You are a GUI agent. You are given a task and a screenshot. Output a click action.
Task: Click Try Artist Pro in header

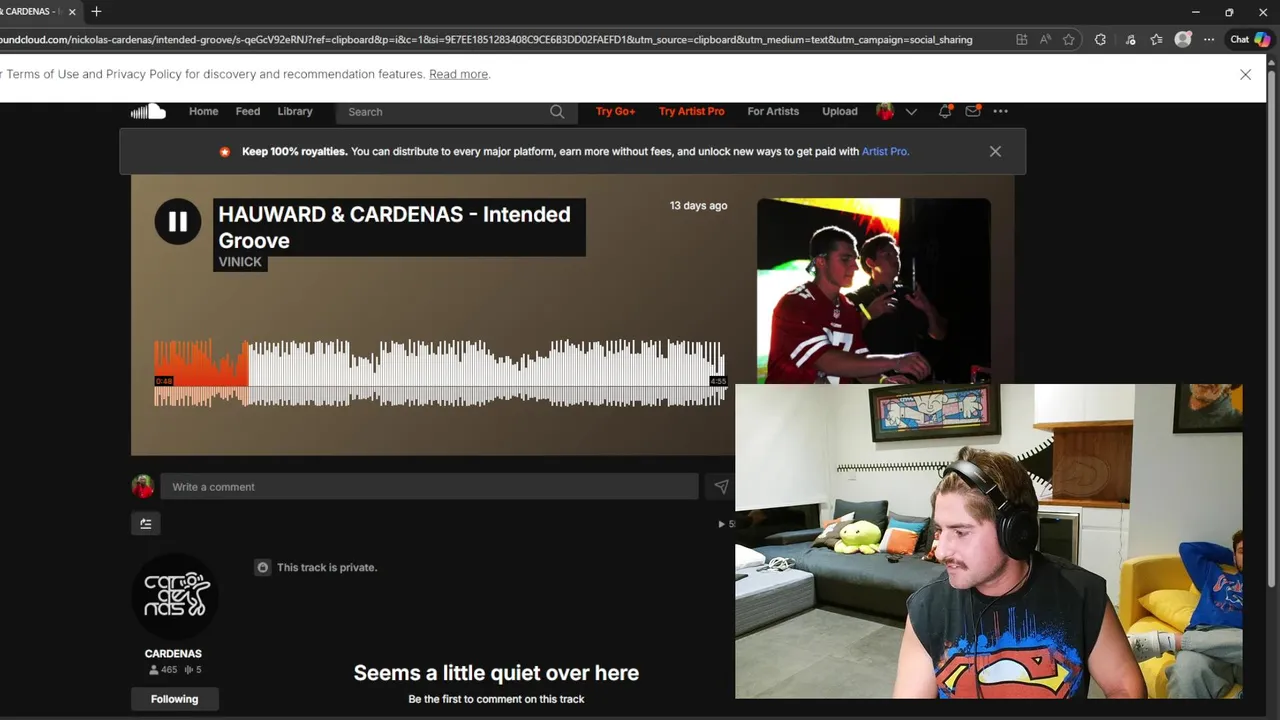point(691,111)
